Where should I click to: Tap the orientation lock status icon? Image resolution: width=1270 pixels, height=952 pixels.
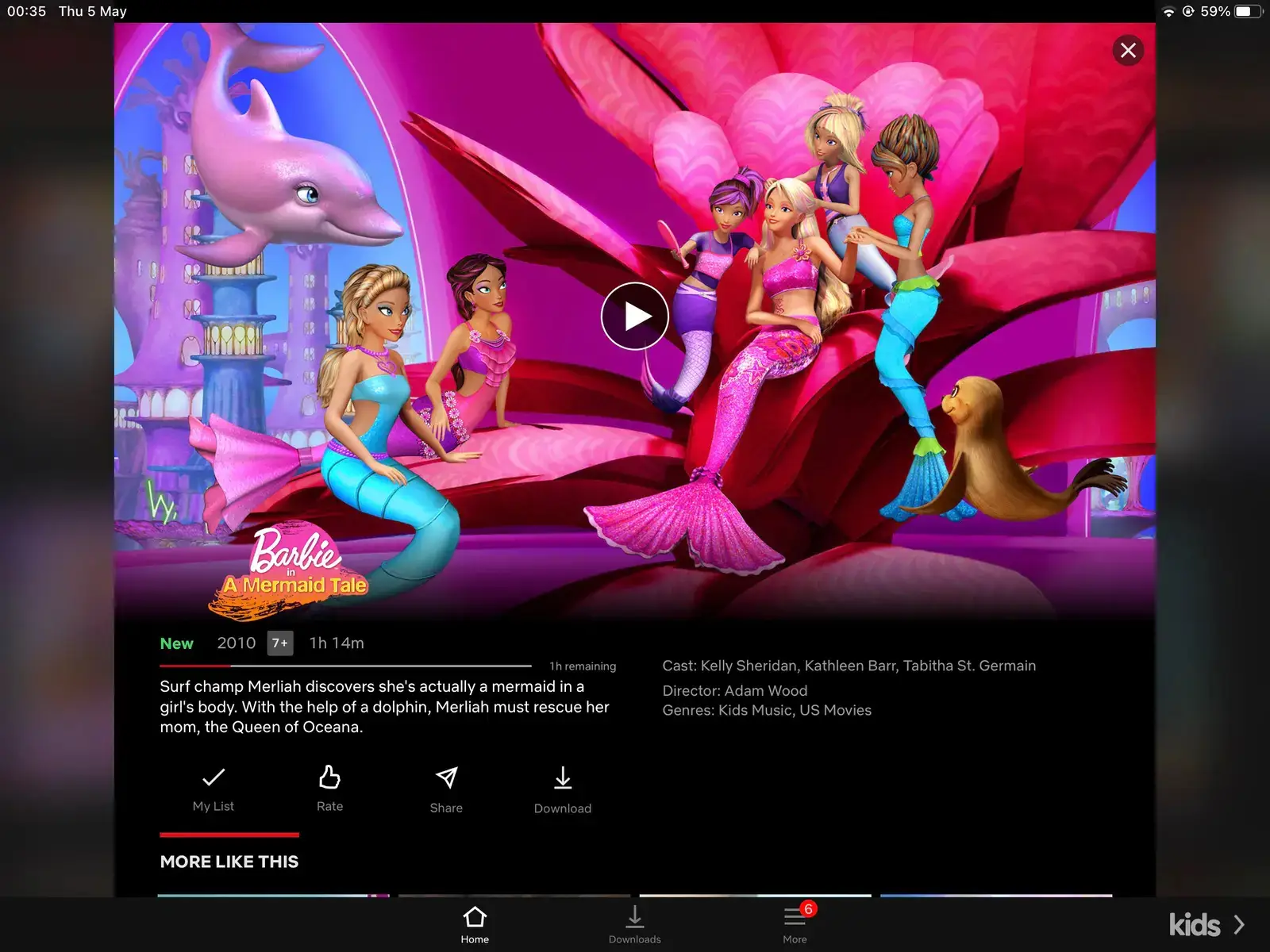click(x=1188, y=11)
